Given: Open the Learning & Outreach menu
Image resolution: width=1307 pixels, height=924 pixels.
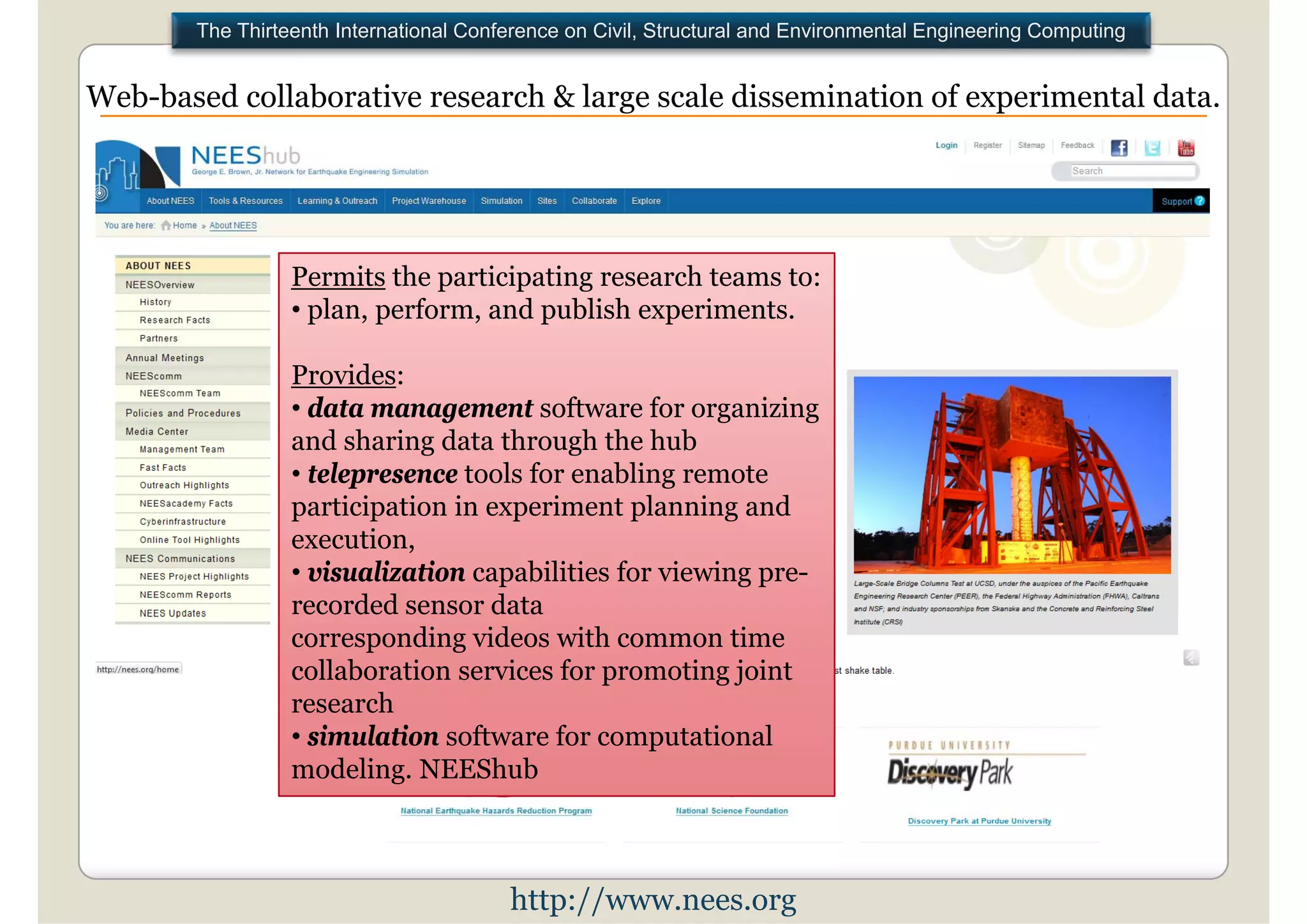Looking at the screenshot, I should [338, 201].
